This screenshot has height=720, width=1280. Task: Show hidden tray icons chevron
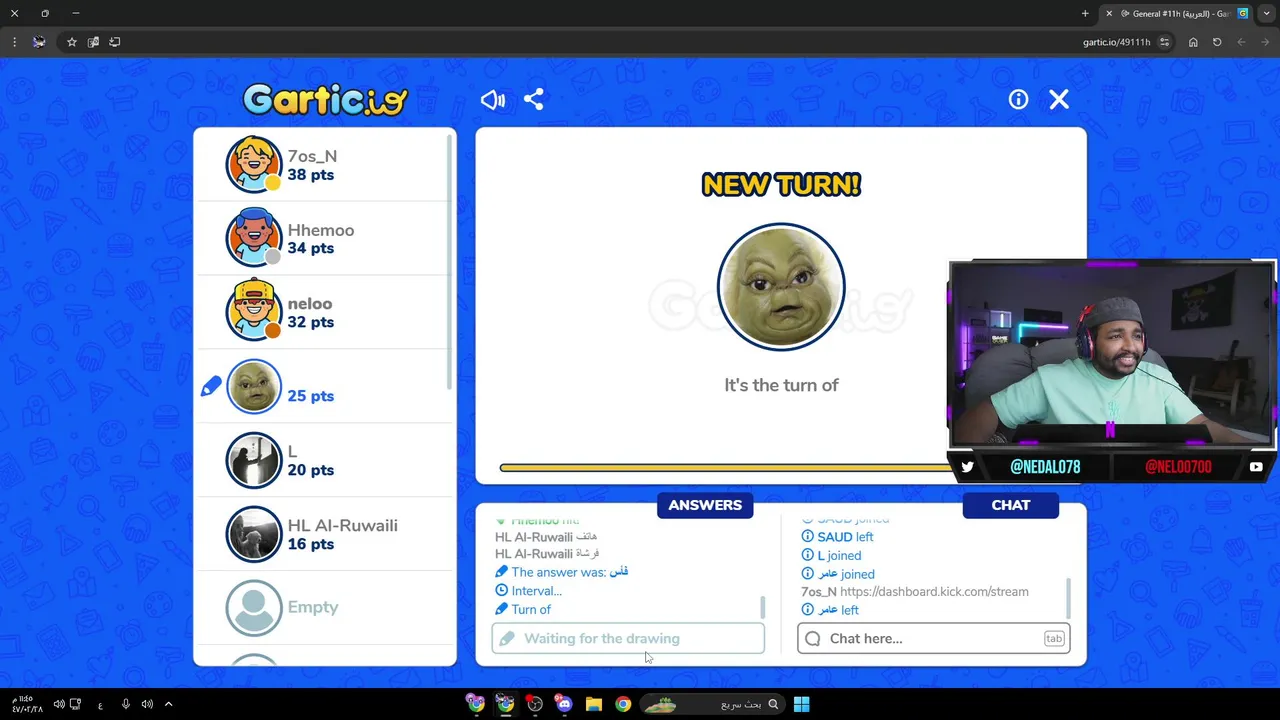tap(168, 704)
